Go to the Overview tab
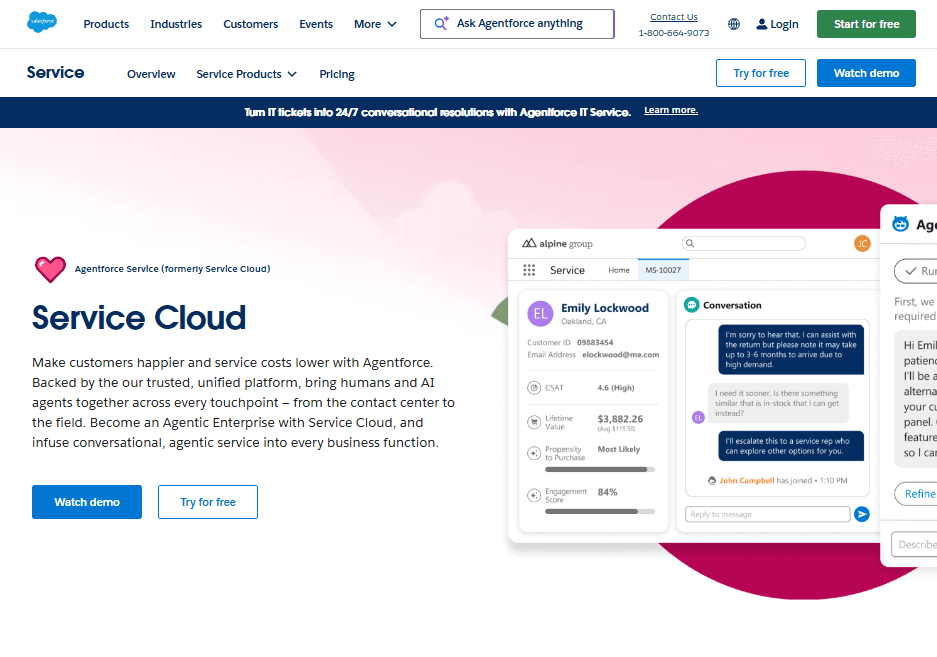Viewport: 937px width, 657px height. coord(151,74)
